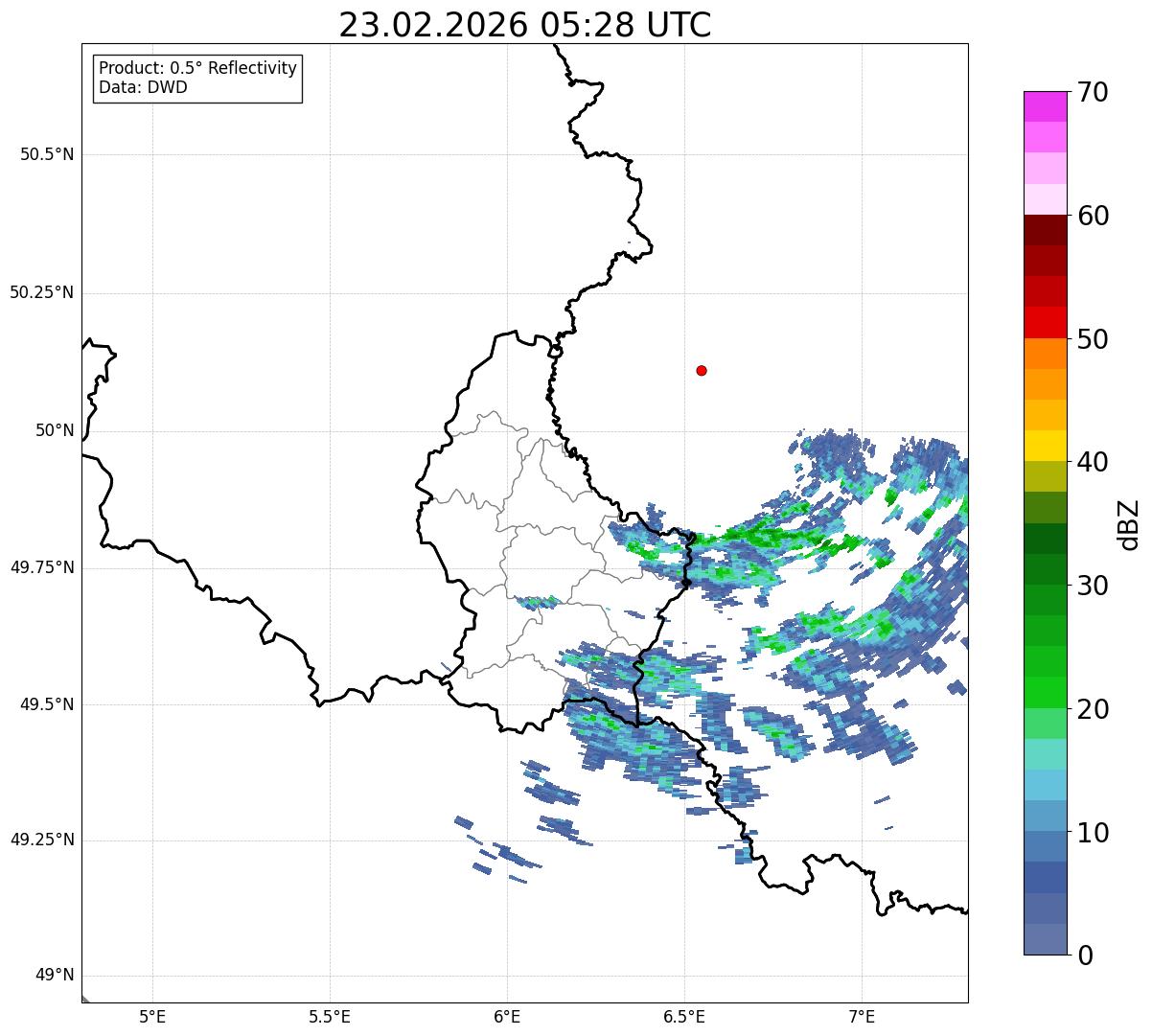The width and height of the screenshot is (1152, 1036).
Task: Click the 50.25°N latitude label
Action: pyautogui.click(x=41, y=292)
